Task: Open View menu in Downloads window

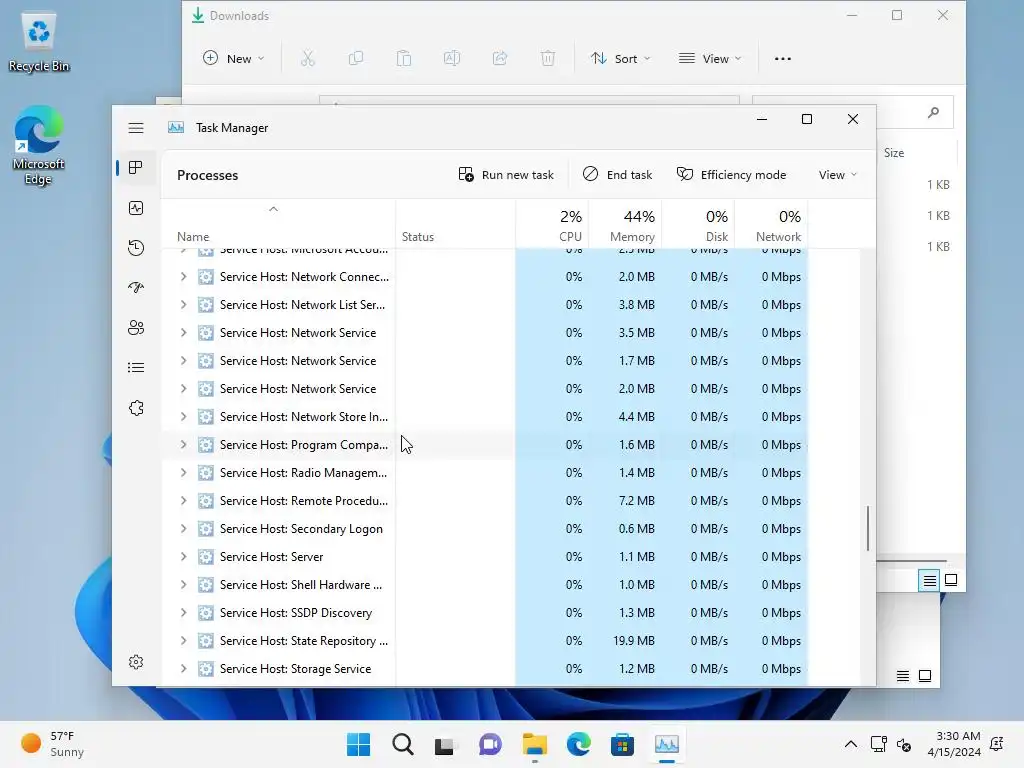Action: pyautogui.click(x=710, y=59)
